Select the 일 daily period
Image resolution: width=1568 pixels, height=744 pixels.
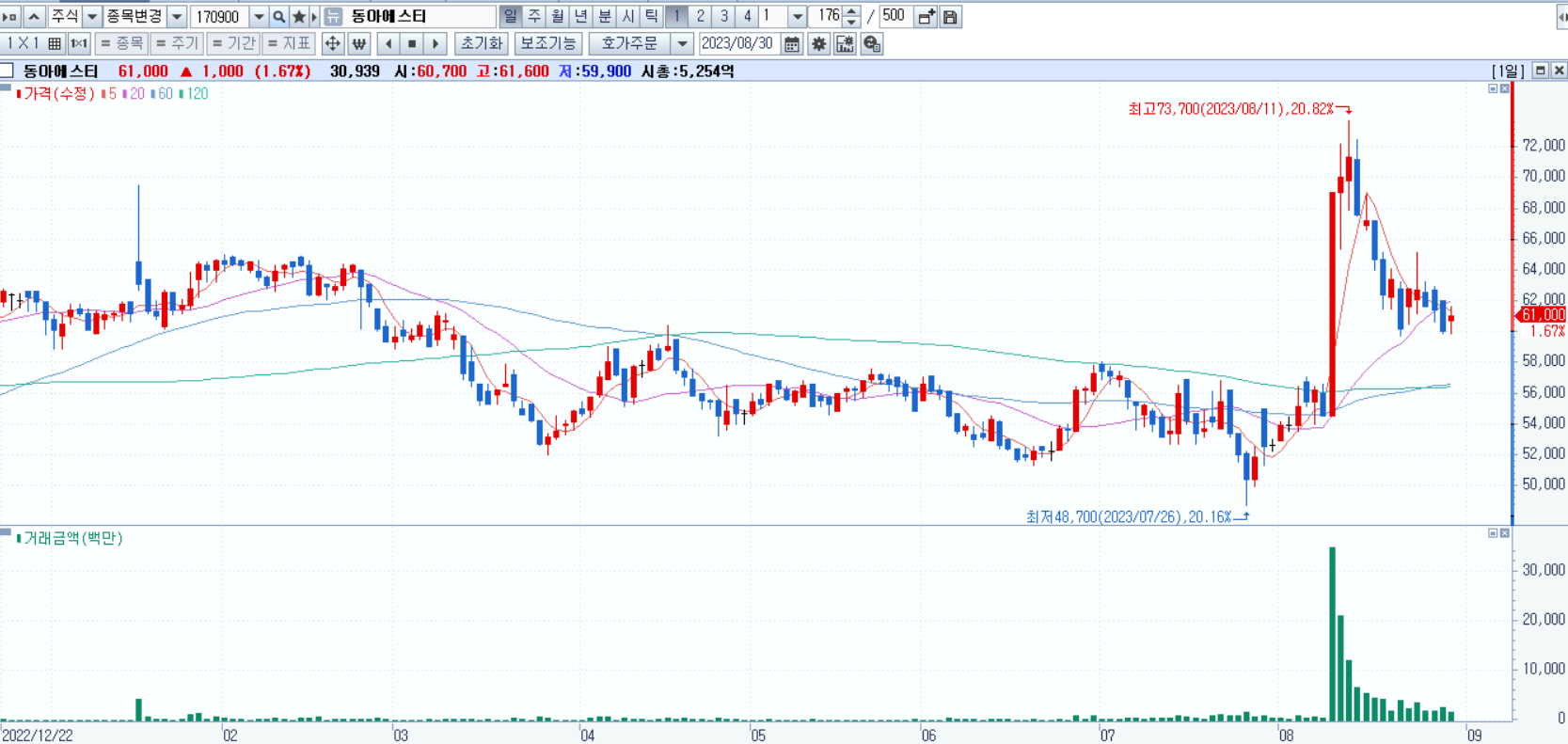click(511, 17)
